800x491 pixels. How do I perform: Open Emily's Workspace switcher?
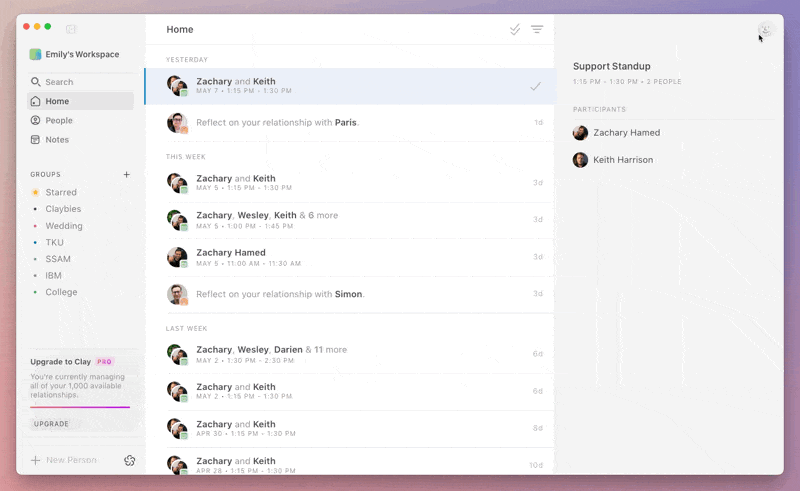tap(81, 54)
